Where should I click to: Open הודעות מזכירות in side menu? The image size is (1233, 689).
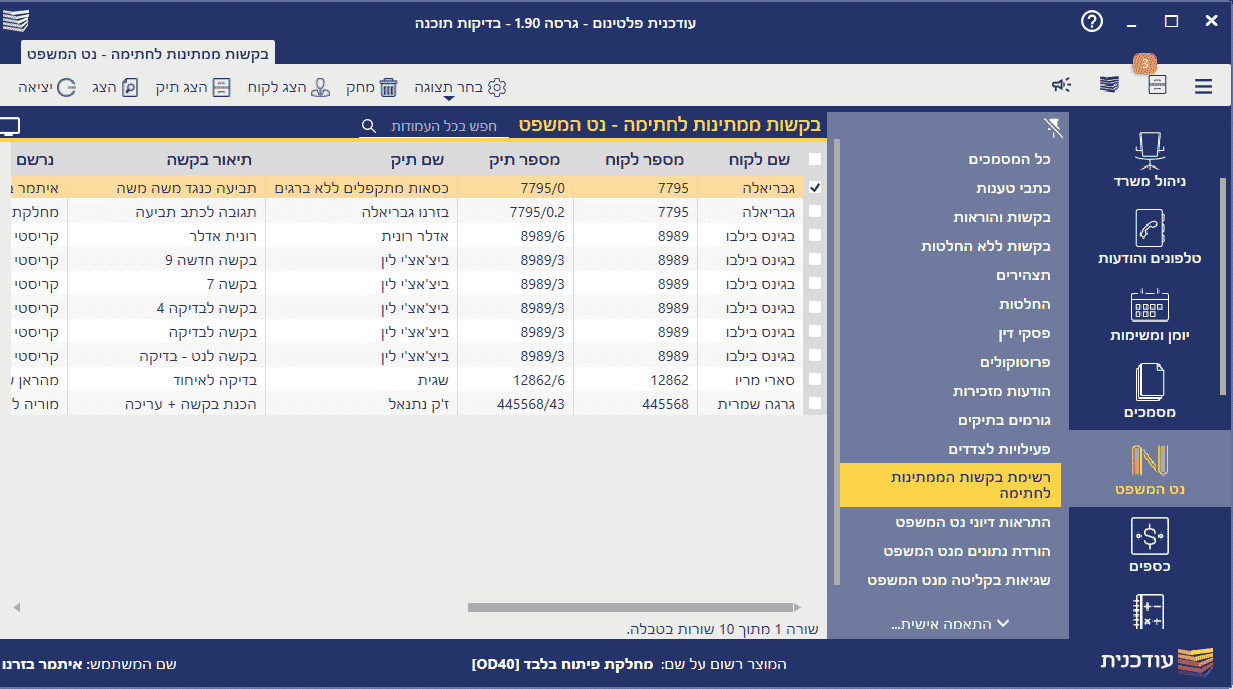pyautogui.click(x=1002, y=391)
